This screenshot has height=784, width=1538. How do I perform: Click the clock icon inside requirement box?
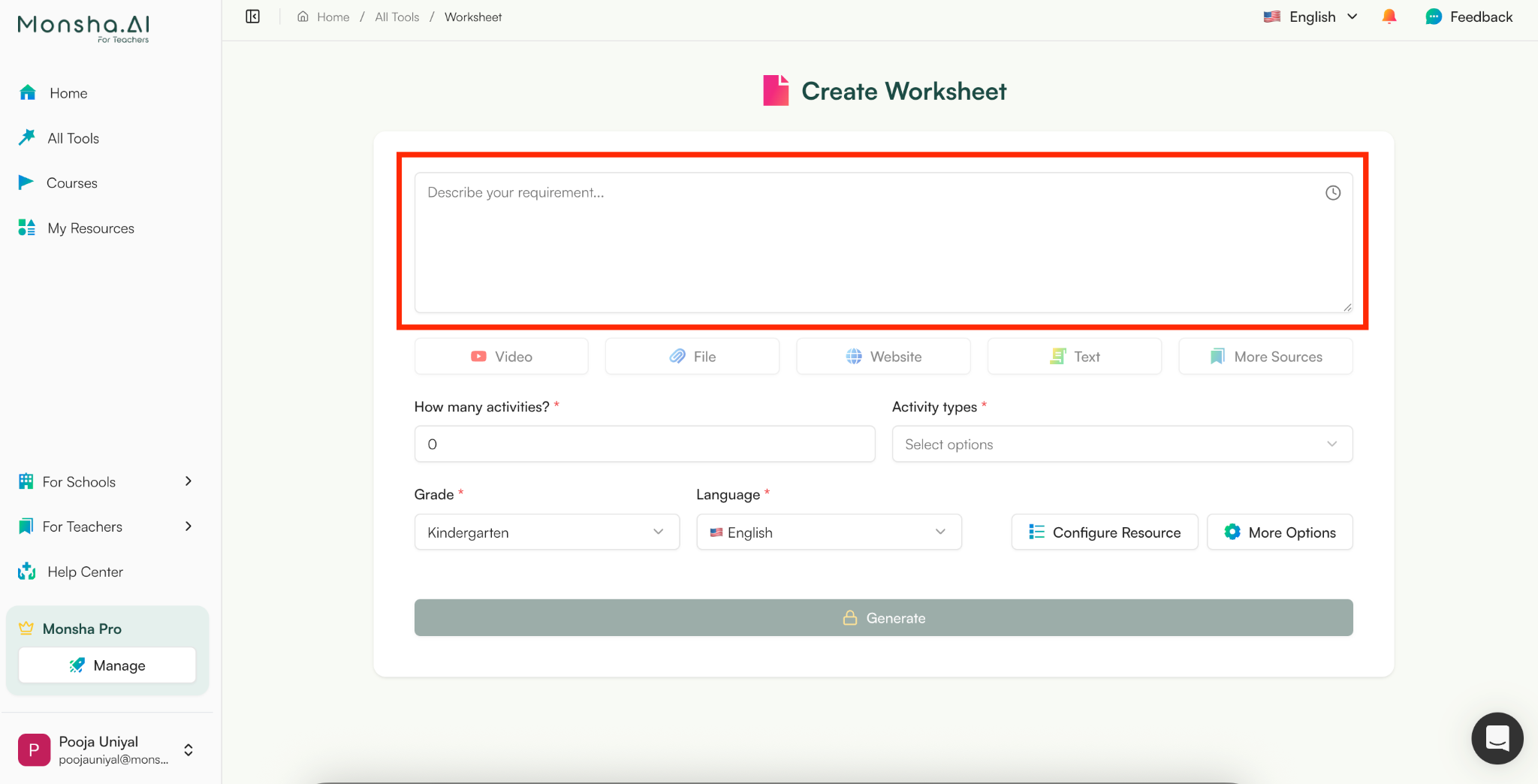(x=1332, y=192)
